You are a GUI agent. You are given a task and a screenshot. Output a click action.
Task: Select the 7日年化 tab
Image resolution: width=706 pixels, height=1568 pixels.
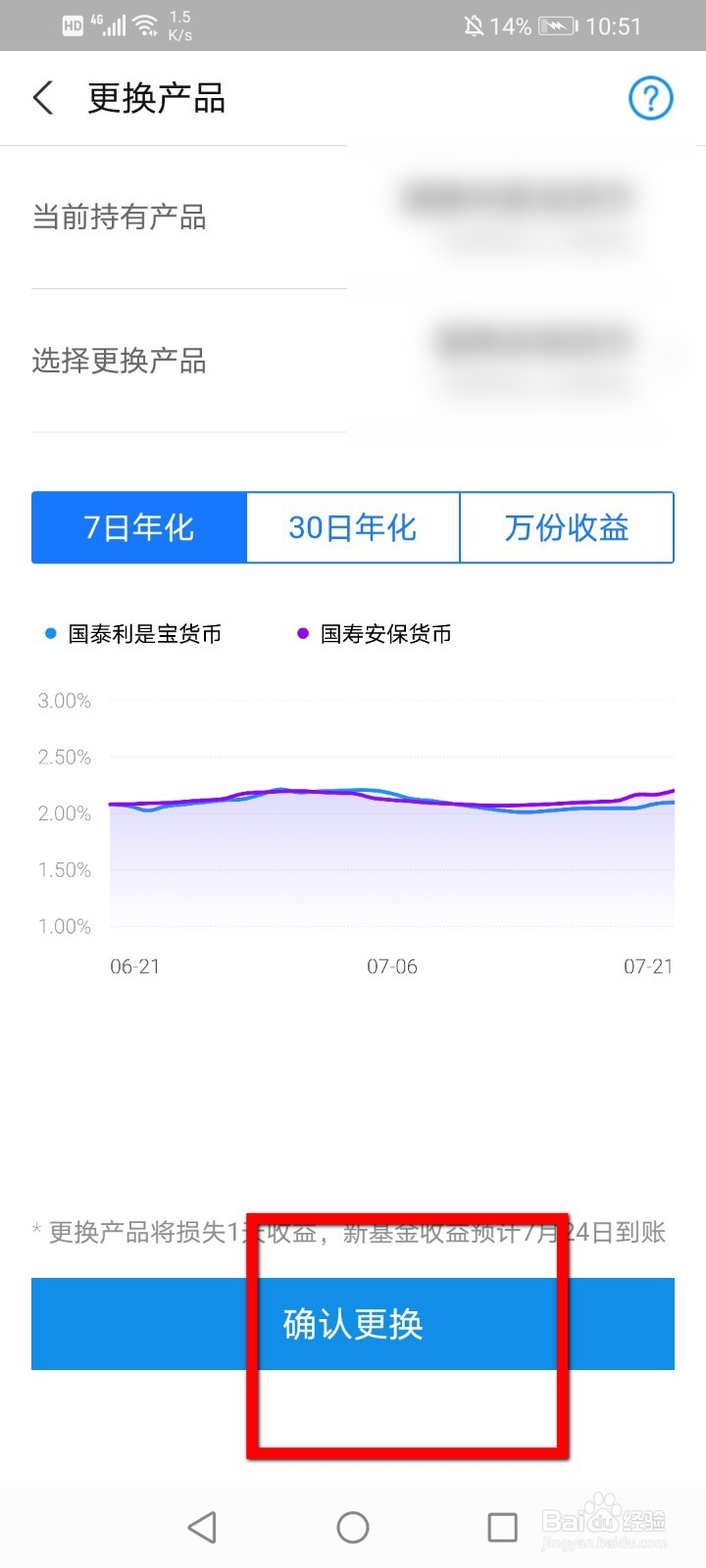tap(138, 527)
